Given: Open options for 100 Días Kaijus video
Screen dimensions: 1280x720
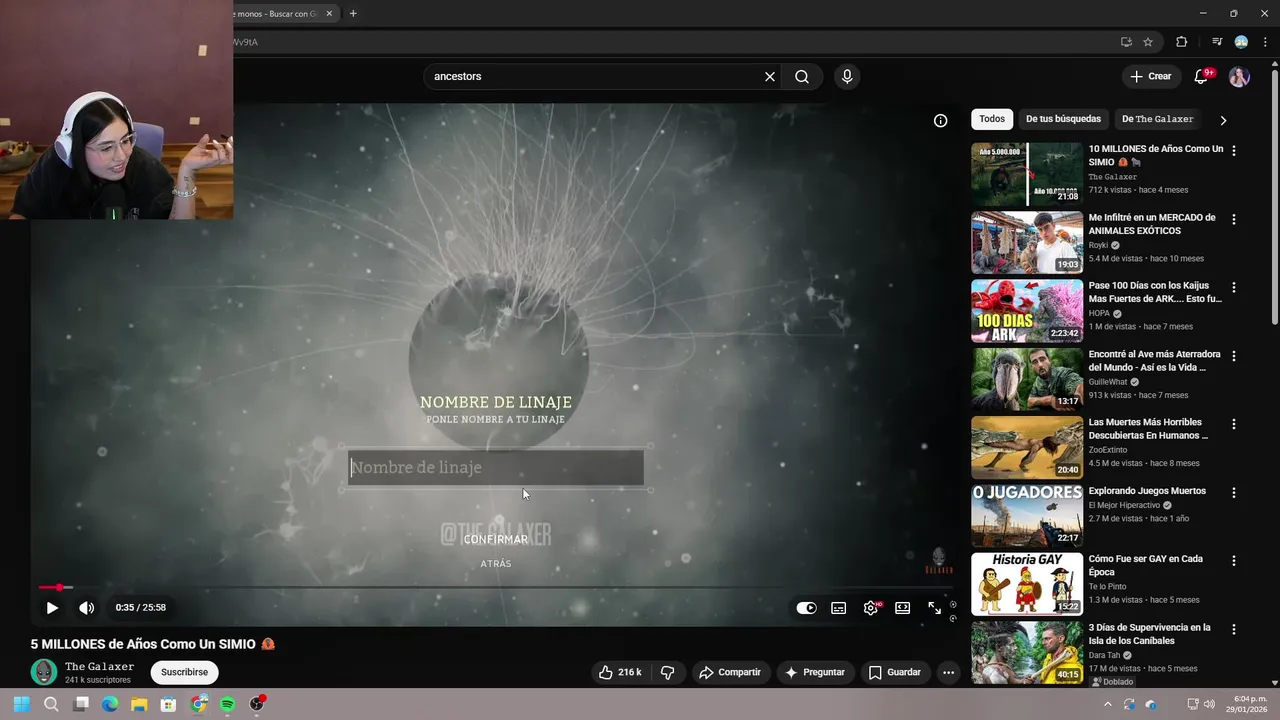Looking at the screenshot, I should click(1233, 287).
